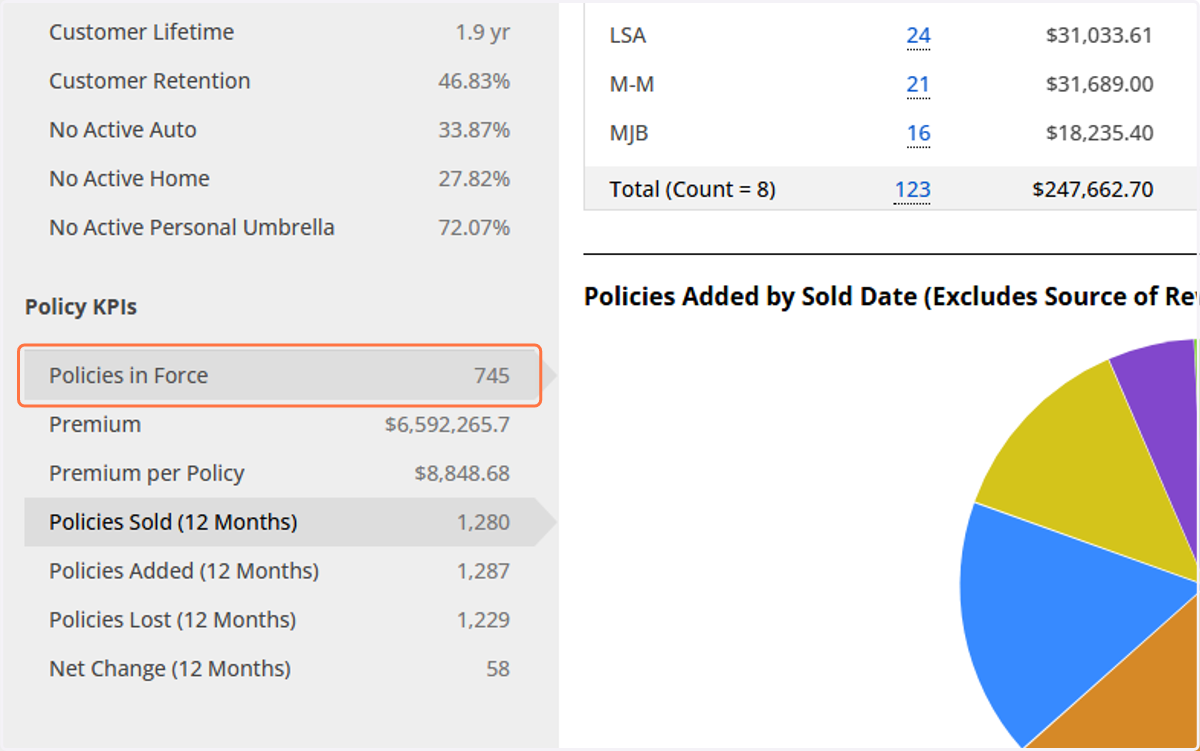Open the M-M count link 21
The image size is (1200, 751).
[918, 85]
